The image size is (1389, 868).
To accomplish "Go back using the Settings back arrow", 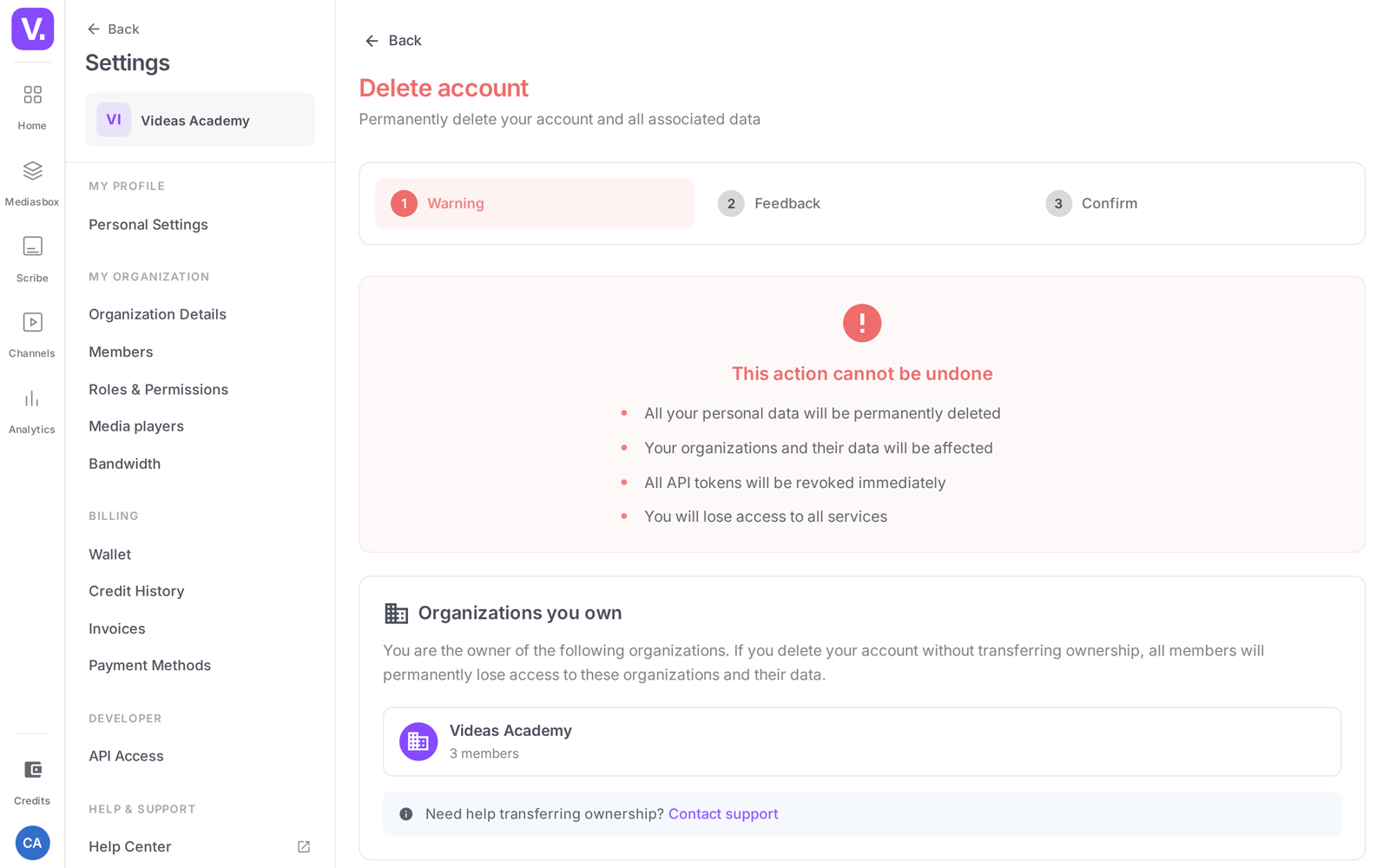I will (x=113, y=29).
